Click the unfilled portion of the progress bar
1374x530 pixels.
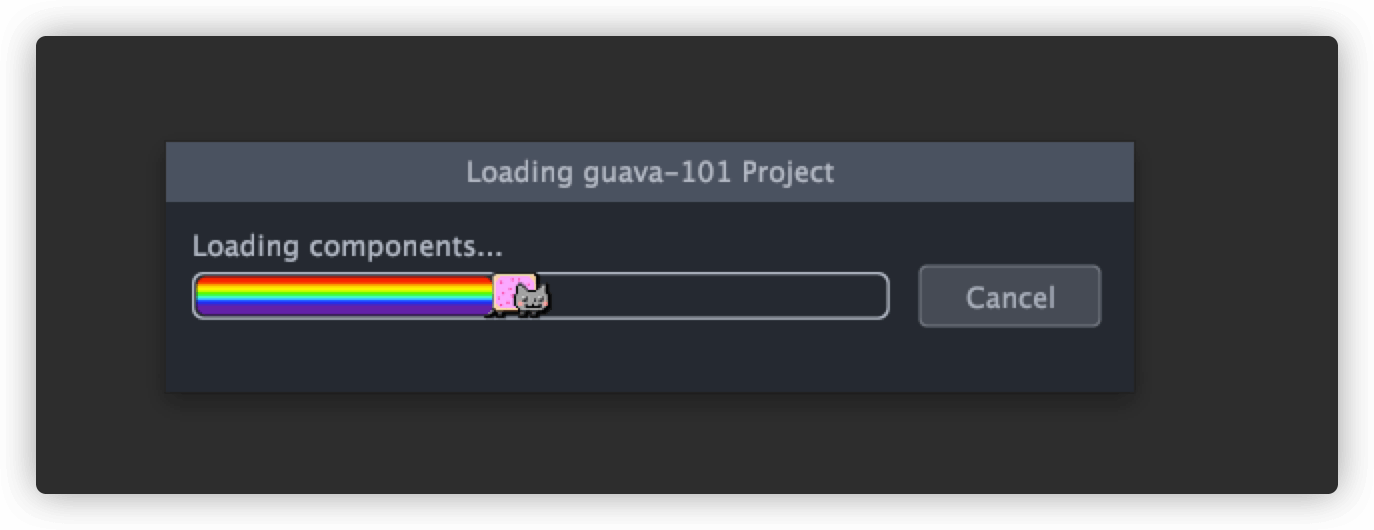718,296
